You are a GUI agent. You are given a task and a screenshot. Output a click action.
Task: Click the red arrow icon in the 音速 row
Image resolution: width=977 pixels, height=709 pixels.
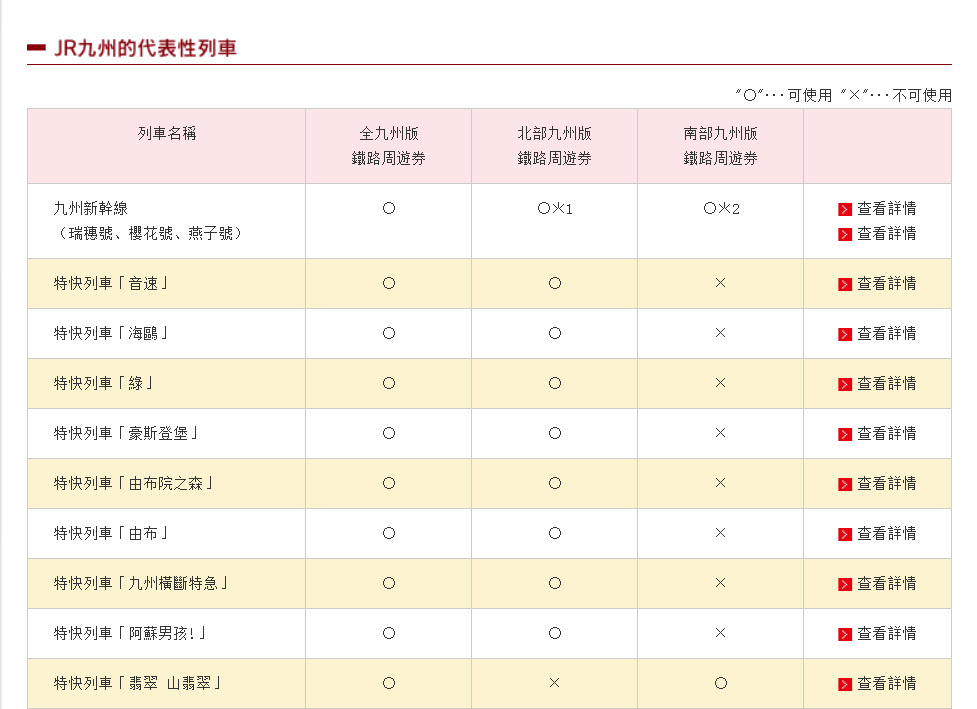pyautogui.click(x=845, y=284)
